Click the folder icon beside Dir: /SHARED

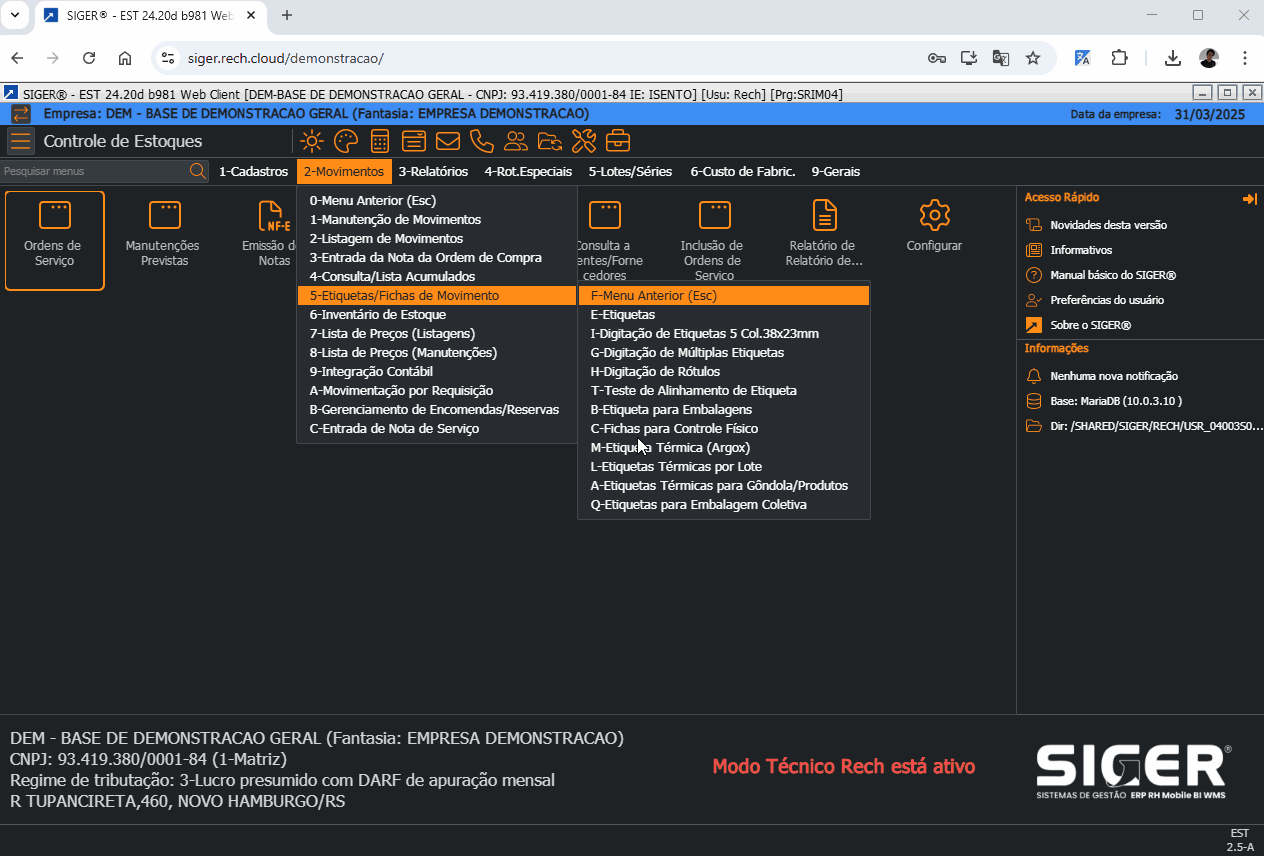pyautogui.click(x=1034, y=426)
